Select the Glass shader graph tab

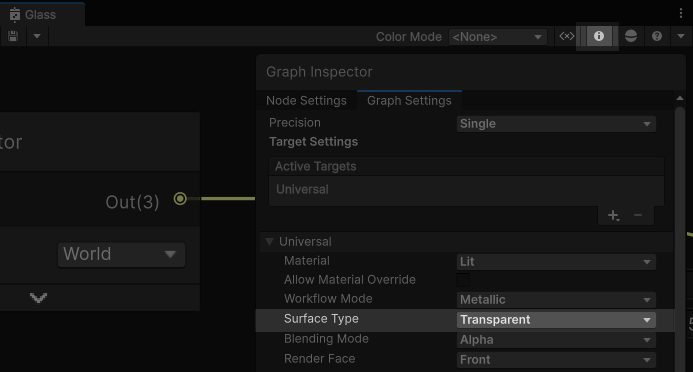click(42, 15)
